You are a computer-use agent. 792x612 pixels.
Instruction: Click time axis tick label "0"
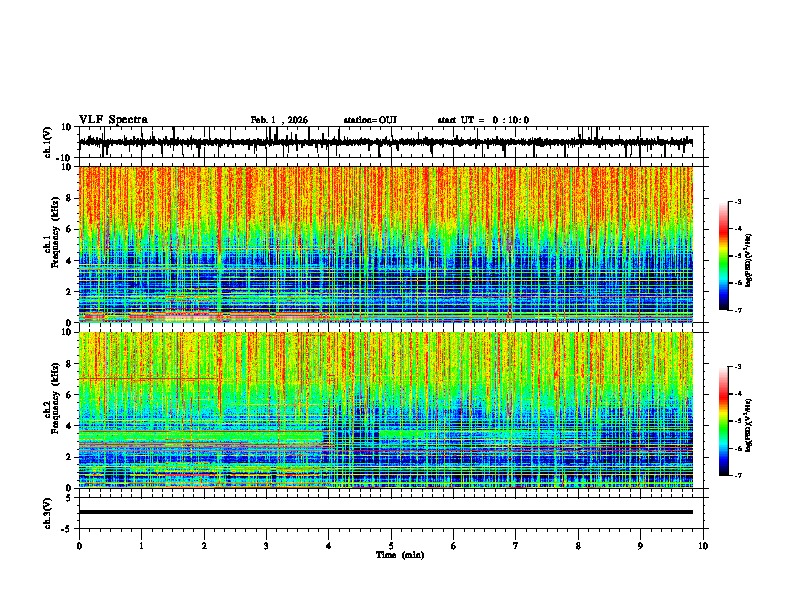pyautogui.click(x=79, y=546)
